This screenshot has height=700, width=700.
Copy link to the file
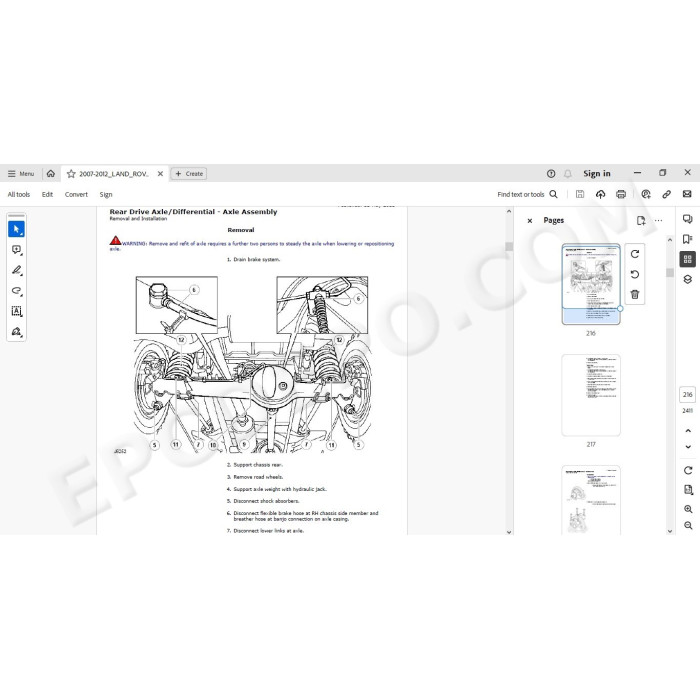point(667,194)
